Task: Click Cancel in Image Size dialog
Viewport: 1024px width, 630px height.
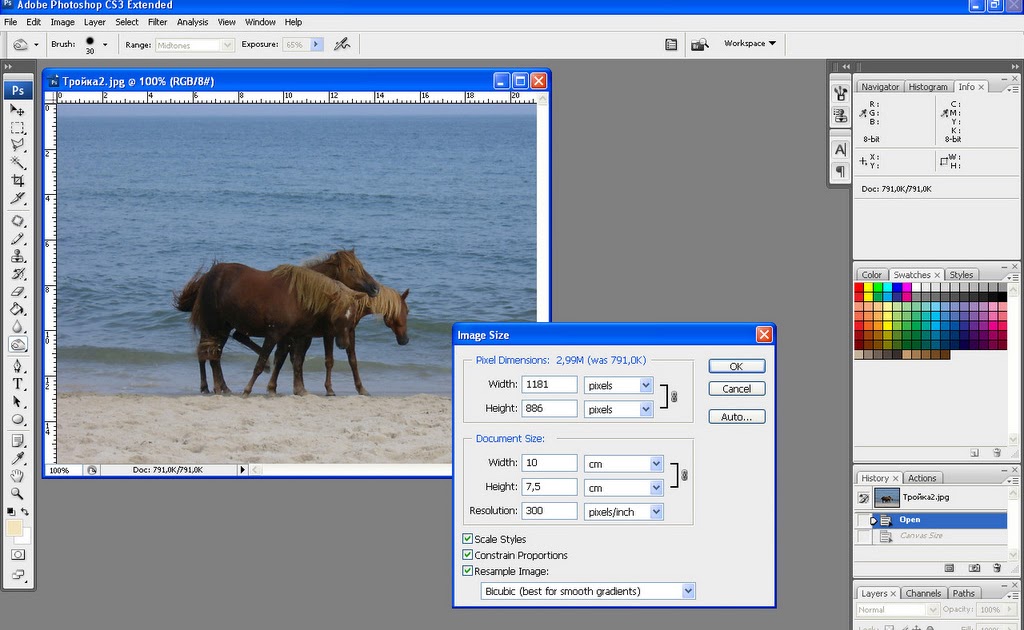Action: tap(737, 388)
